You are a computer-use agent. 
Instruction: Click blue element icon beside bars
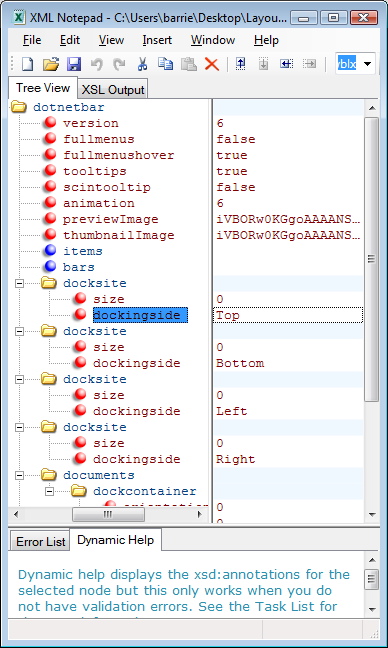(x=50, y=267)
